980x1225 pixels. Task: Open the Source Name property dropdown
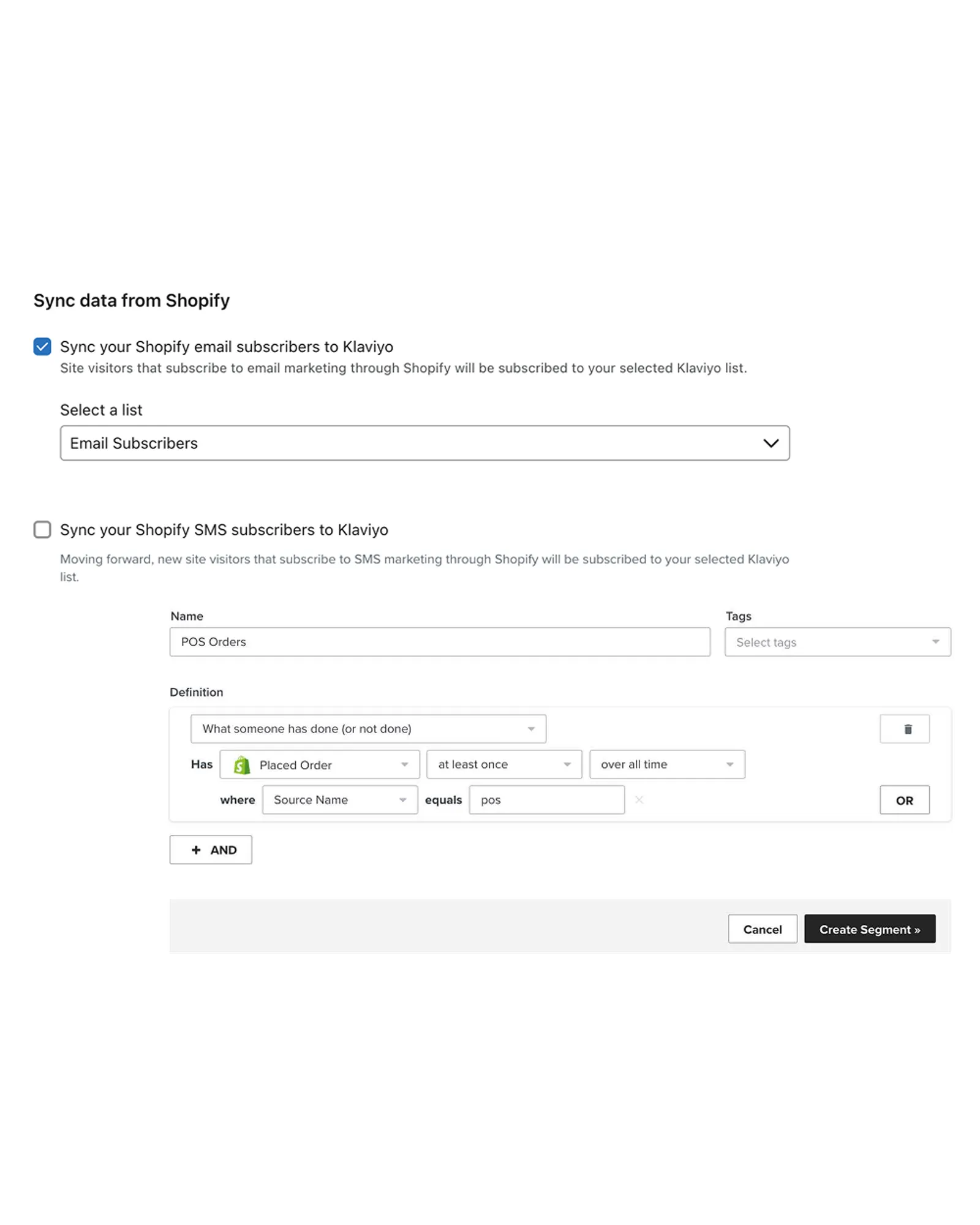point(339,799)
